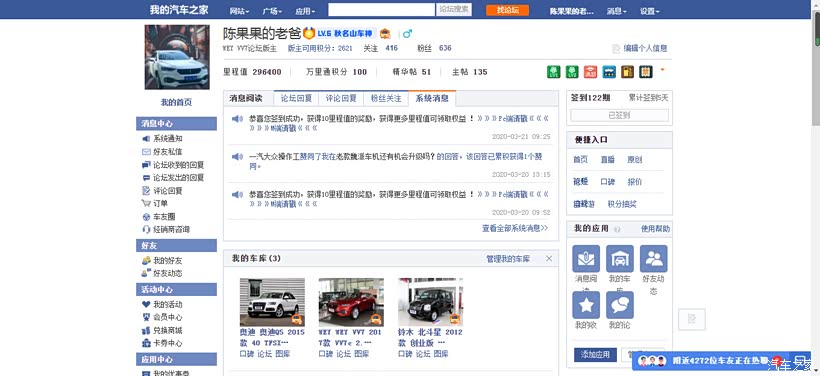Click the help question-mark beside 我的应用
This screenshot has height=376, width=820.
tap(617, 229)
